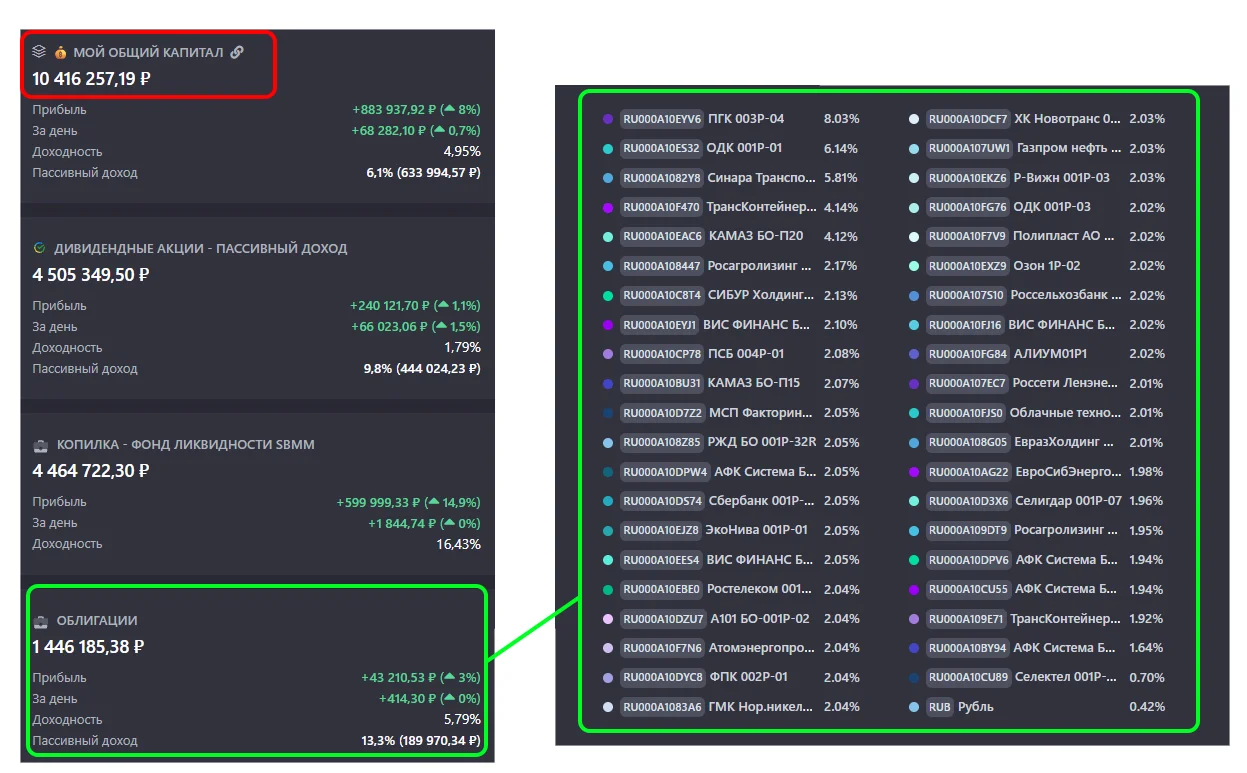Select the Селектел 001Р bond name

pyautogui.click(x=1066, y=677)
